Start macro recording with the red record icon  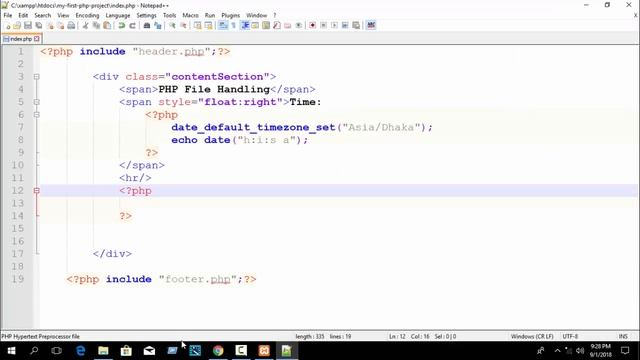(x=313, y=25)
